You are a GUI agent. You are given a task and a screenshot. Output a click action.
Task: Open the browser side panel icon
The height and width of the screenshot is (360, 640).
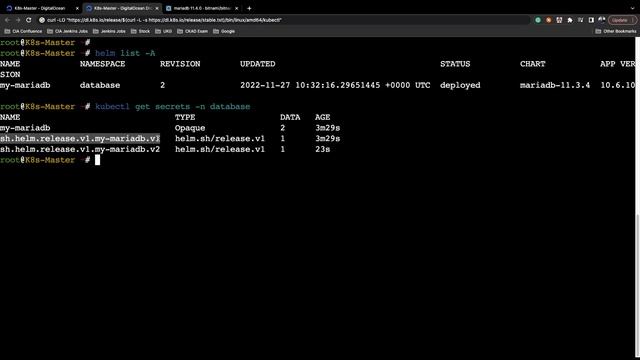pyautogui.click(x=591, y=20)
